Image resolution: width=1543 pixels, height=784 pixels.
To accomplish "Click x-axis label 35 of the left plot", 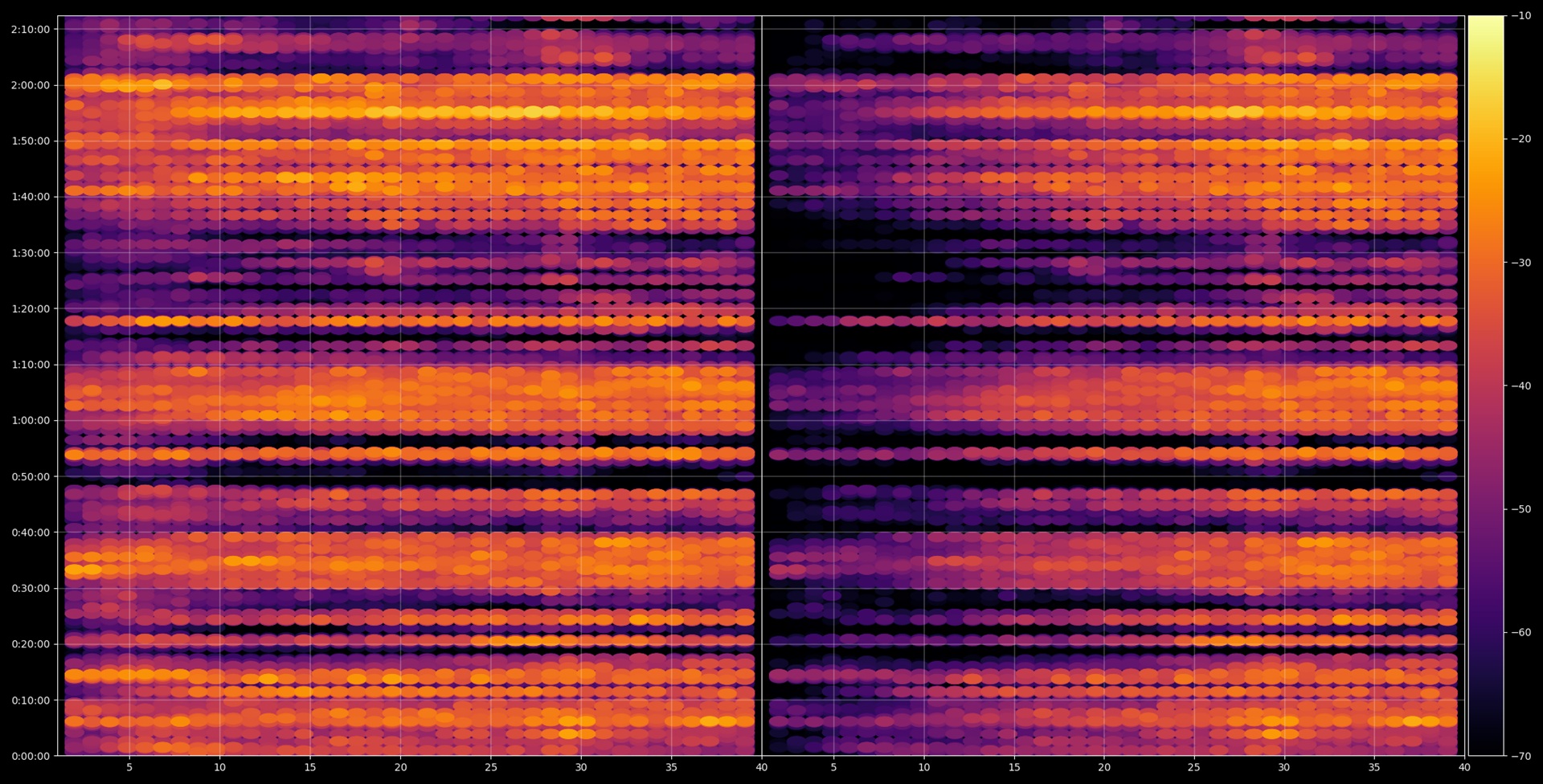I will (672, 767).
